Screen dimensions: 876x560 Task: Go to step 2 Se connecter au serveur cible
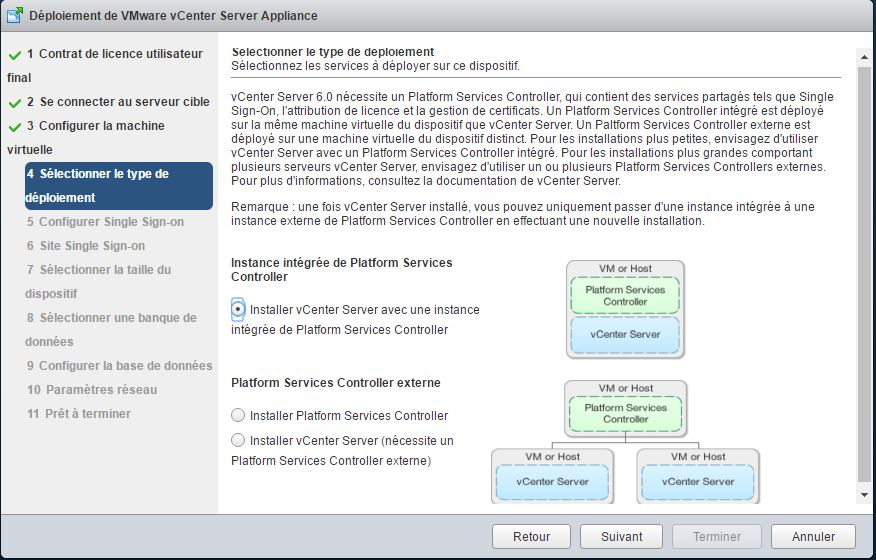tap(118, 102)
